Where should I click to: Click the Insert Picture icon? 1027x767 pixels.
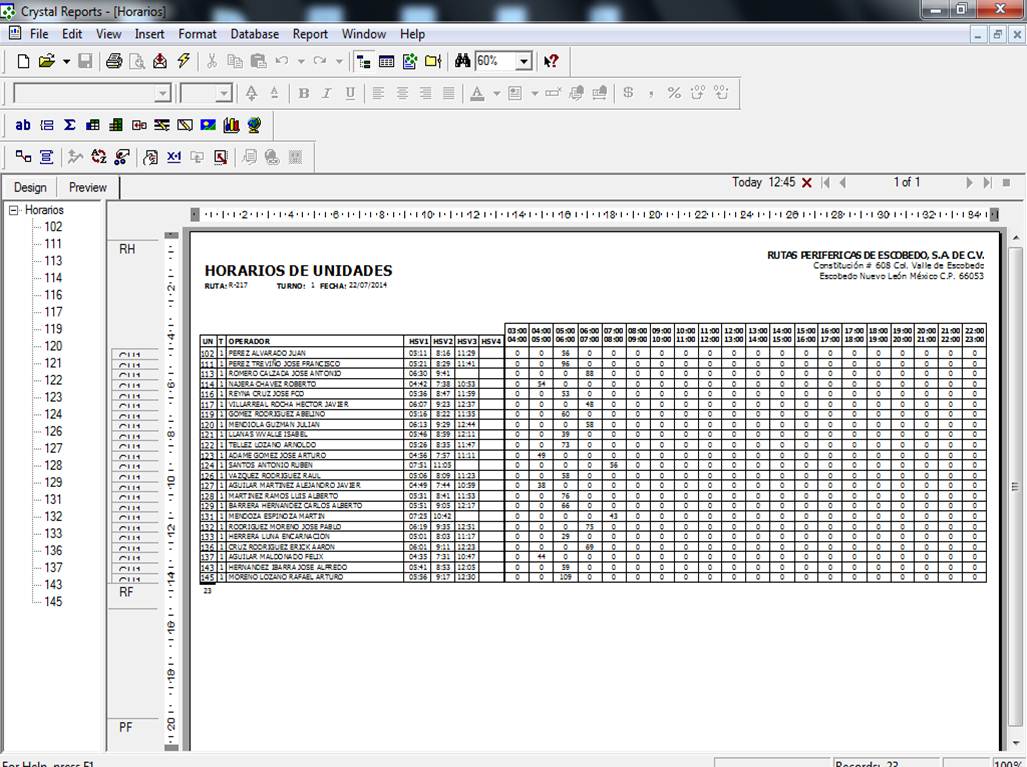coord(208,124)
